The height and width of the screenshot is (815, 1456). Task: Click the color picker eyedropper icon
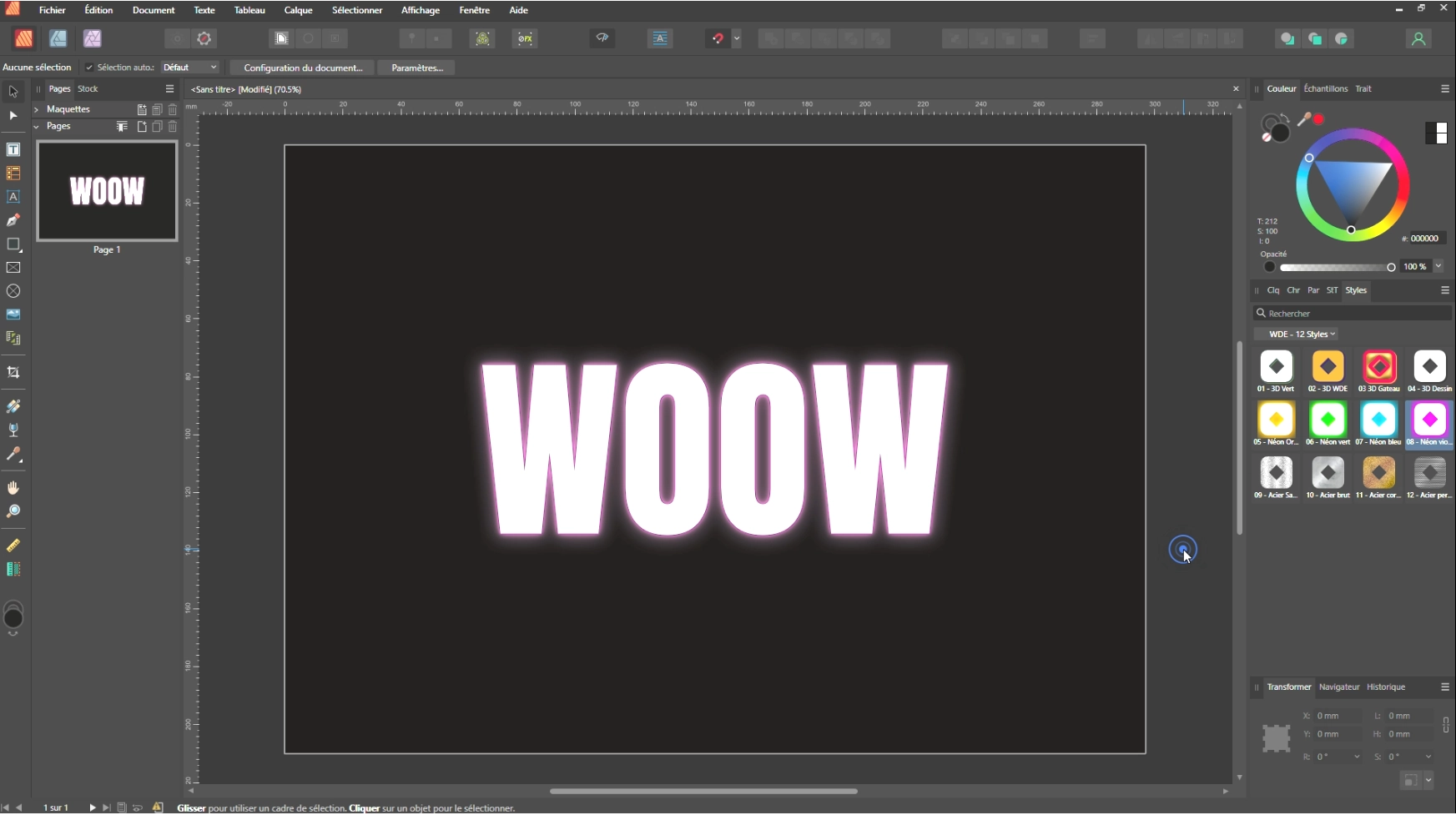click(x=1304, y=119)
